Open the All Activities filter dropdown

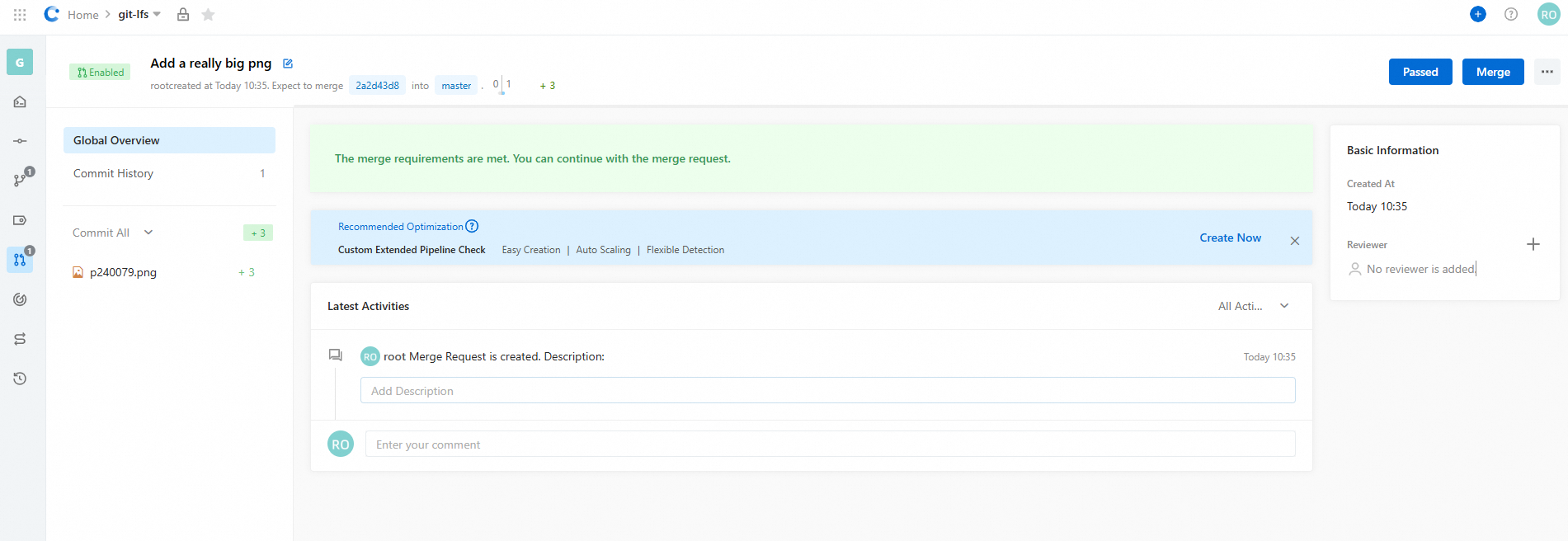[1253, 306]
